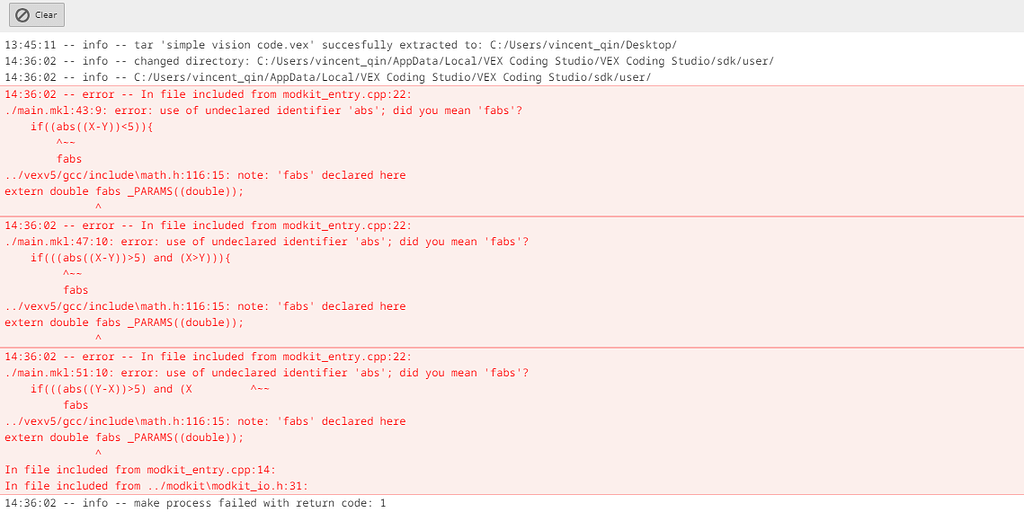Click the 'fabs' suggestion in the first error block

[x=69, y=159]
